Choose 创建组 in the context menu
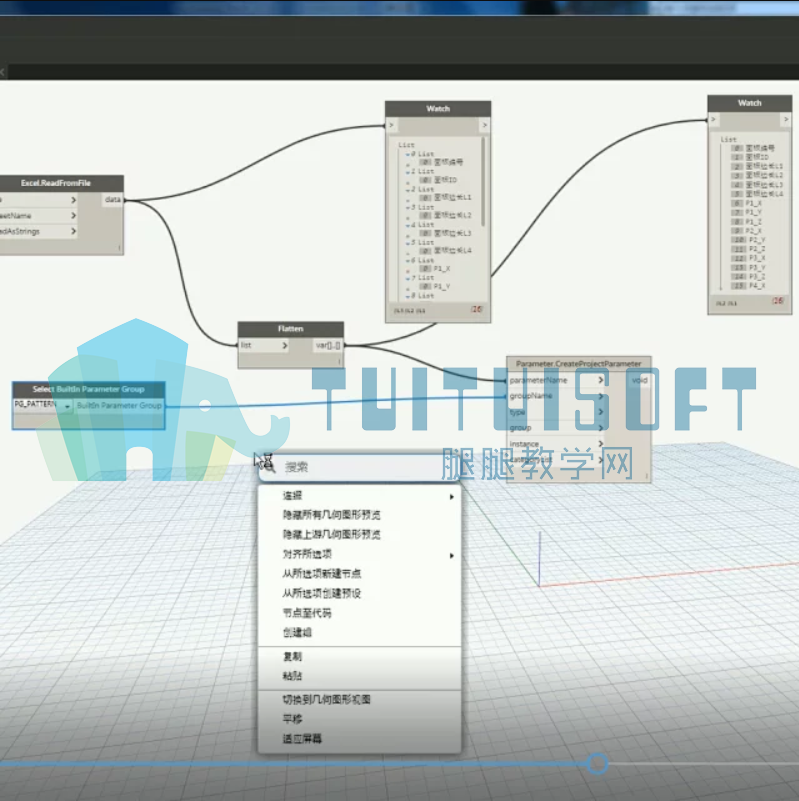This screenshot has height=801, width=799. [360, 632]
